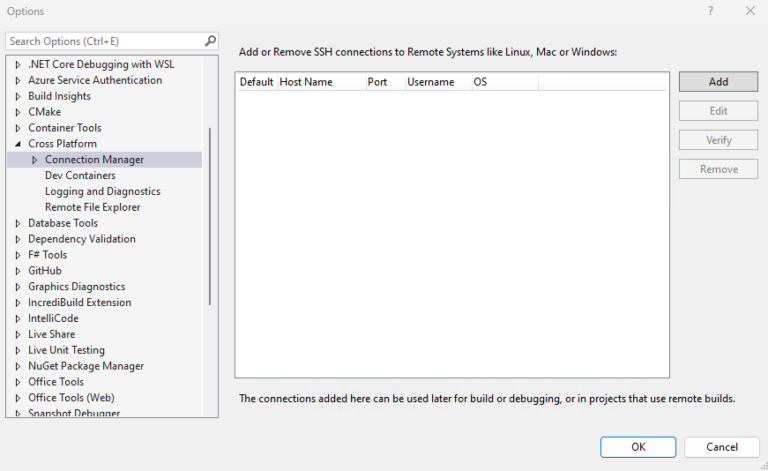Screen dimensions: 768x471
Task: Select Dev Containers in options tree
Action: point(80,176)
